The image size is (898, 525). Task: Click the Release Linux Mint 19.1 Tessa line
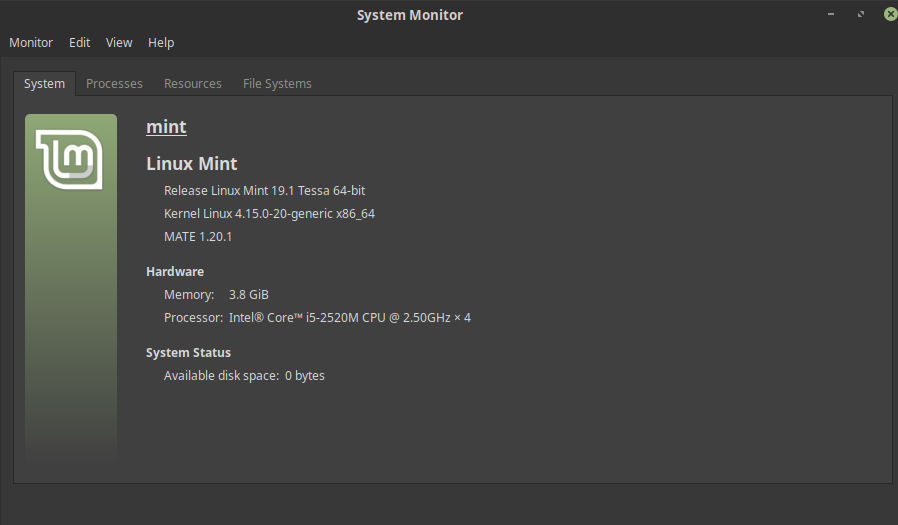coord(272,190)
